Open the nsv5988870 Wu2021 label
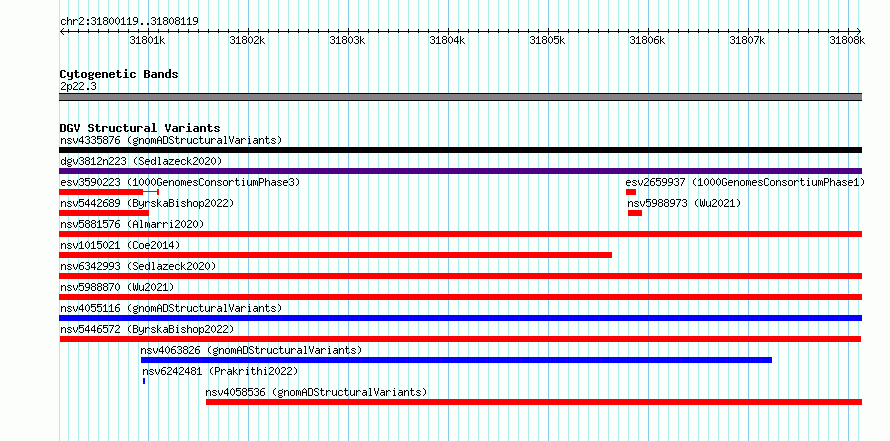Screen dimensions: 890x441 click(x=117, y=287)
